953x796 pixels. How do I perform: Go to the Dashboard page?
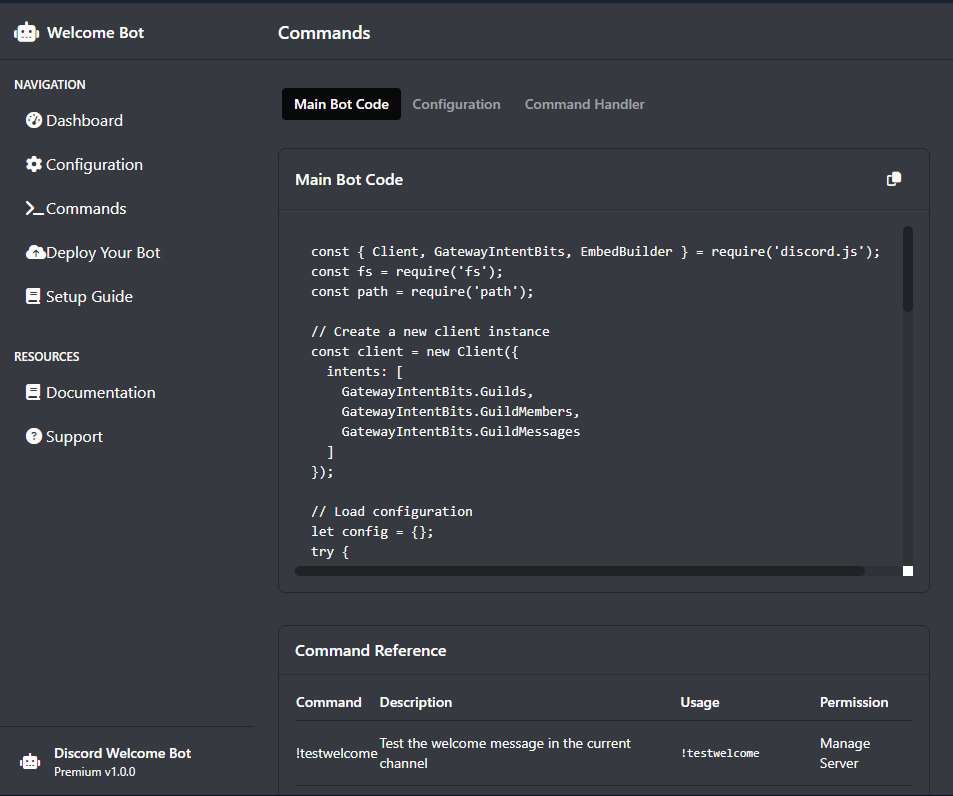[x=84, y=121]
